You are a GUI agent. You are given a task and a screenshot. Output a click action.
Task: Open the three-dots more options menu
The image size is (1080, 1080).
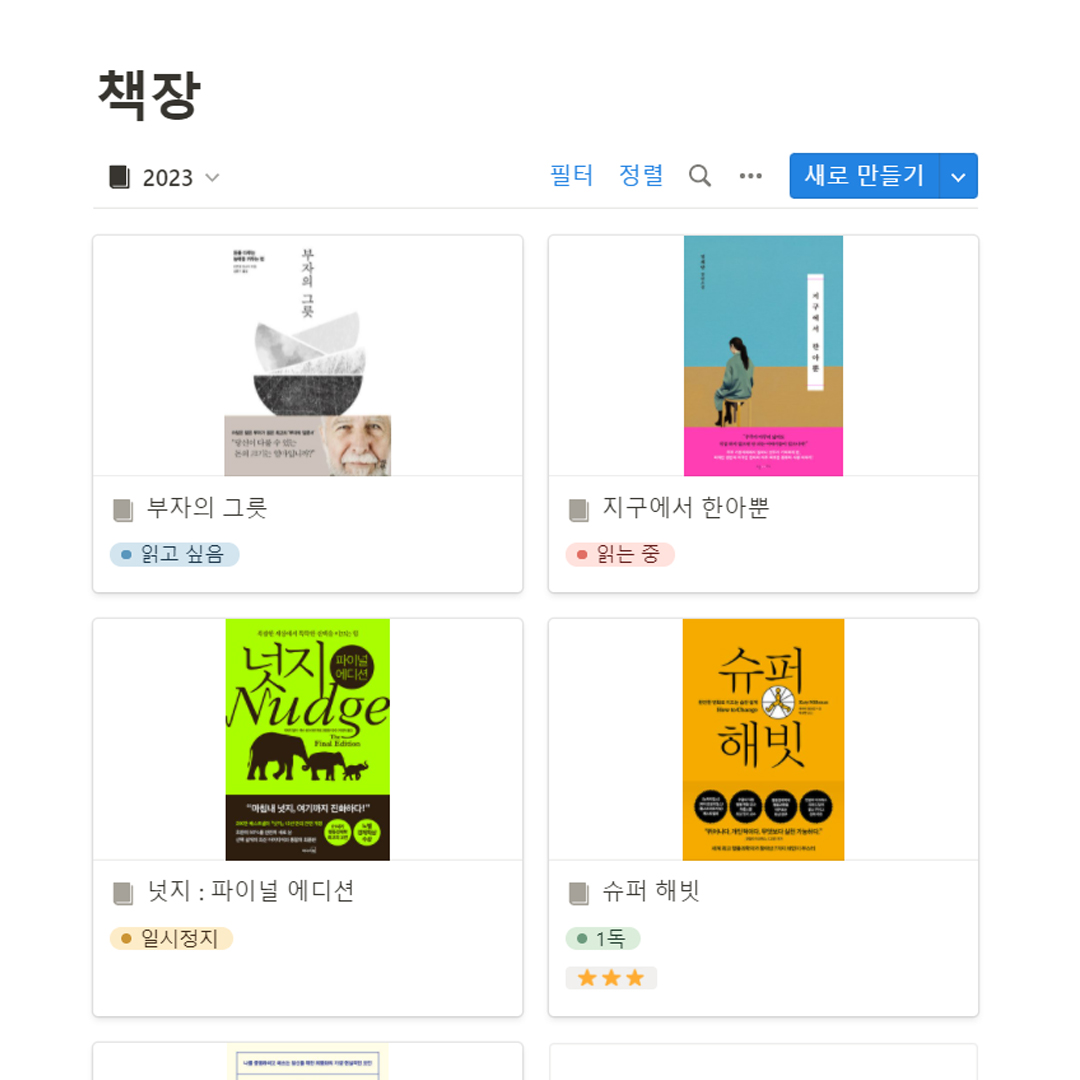(x=751, y=176)
